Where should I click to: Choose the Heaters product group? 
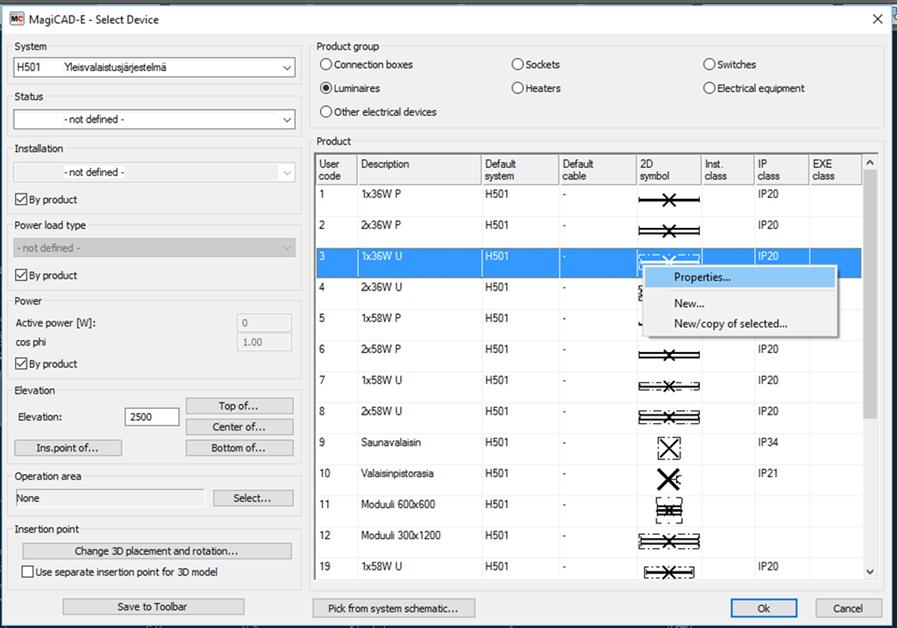coord(536,88)
